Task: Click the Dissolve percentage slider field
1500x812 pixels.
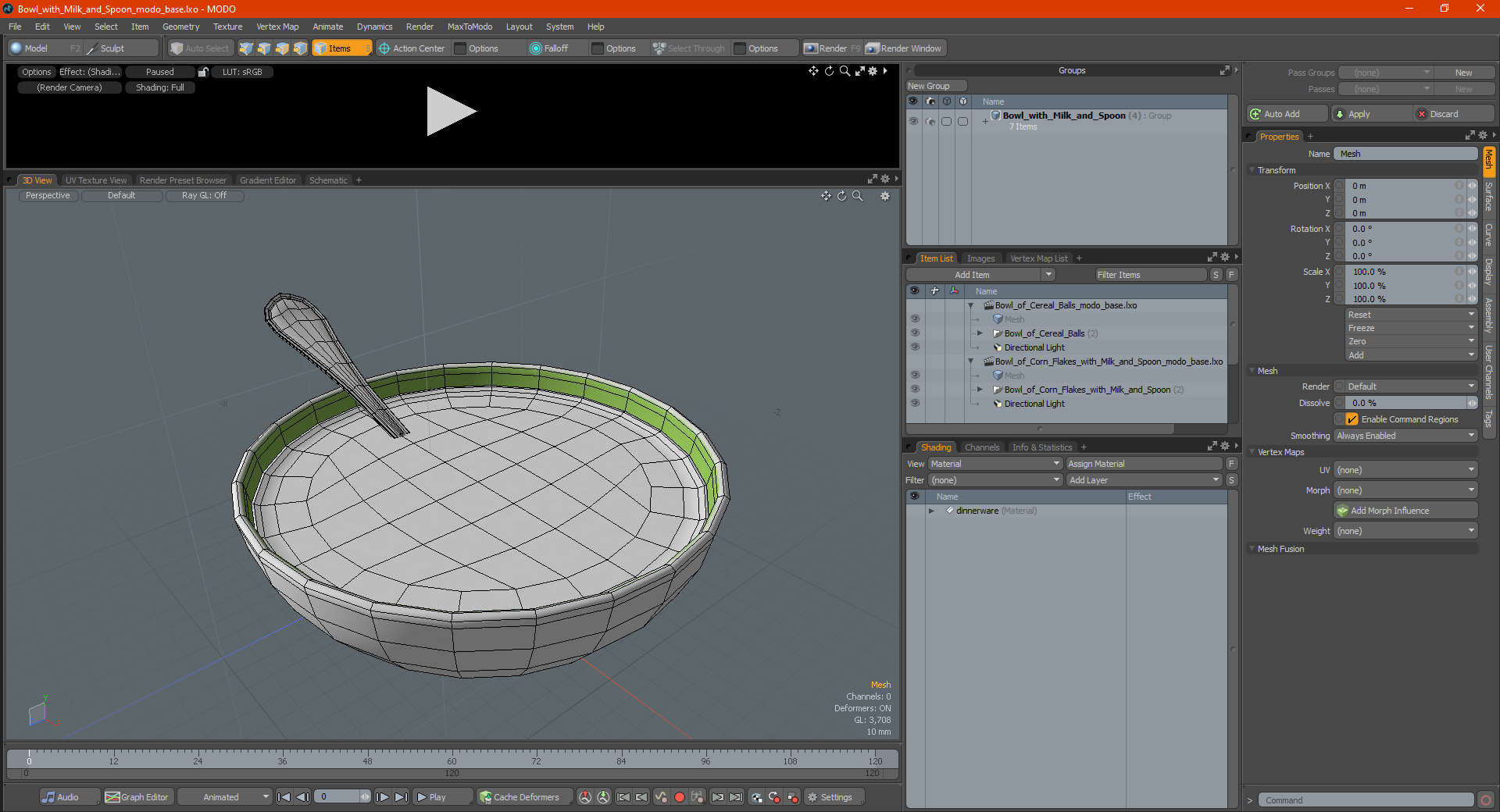Action: [1405, 403]
